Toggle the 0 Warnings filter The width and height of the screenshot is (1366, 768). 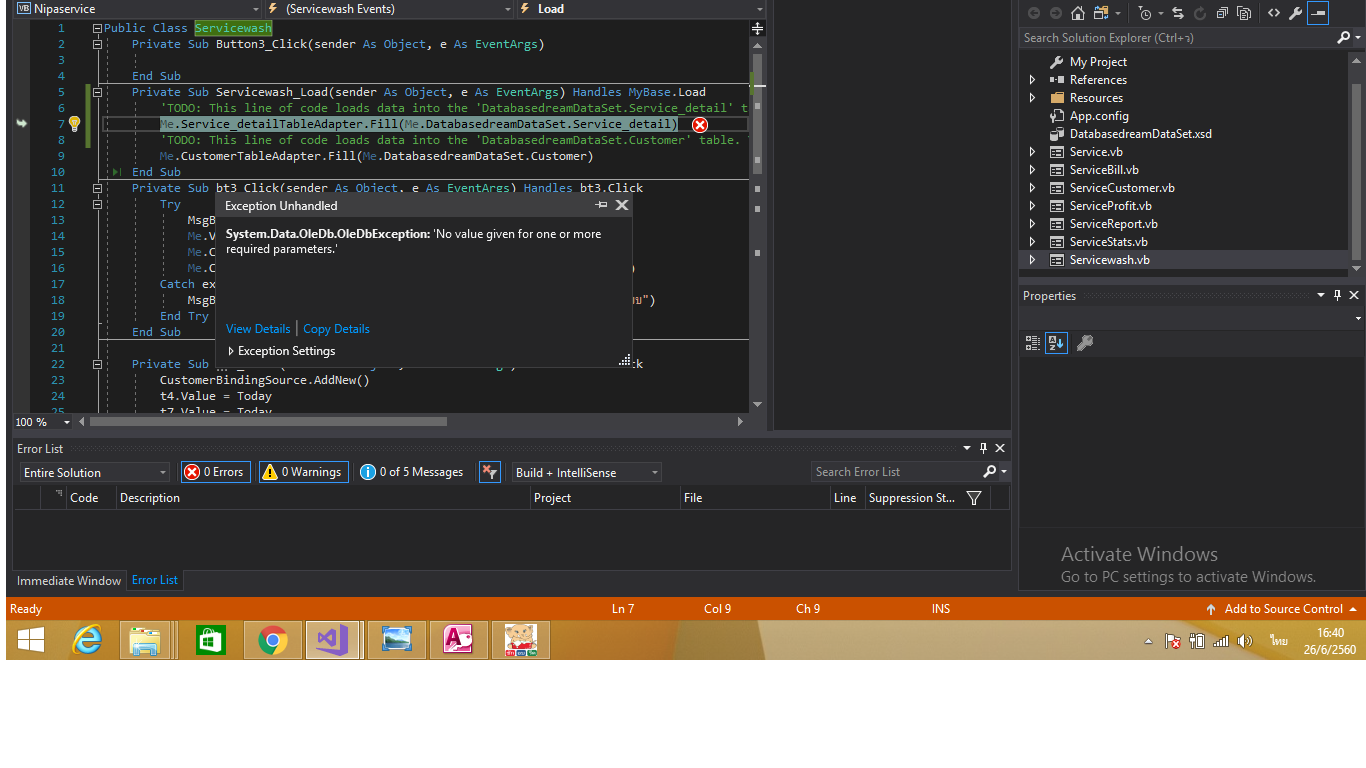(x=303, y=472)
